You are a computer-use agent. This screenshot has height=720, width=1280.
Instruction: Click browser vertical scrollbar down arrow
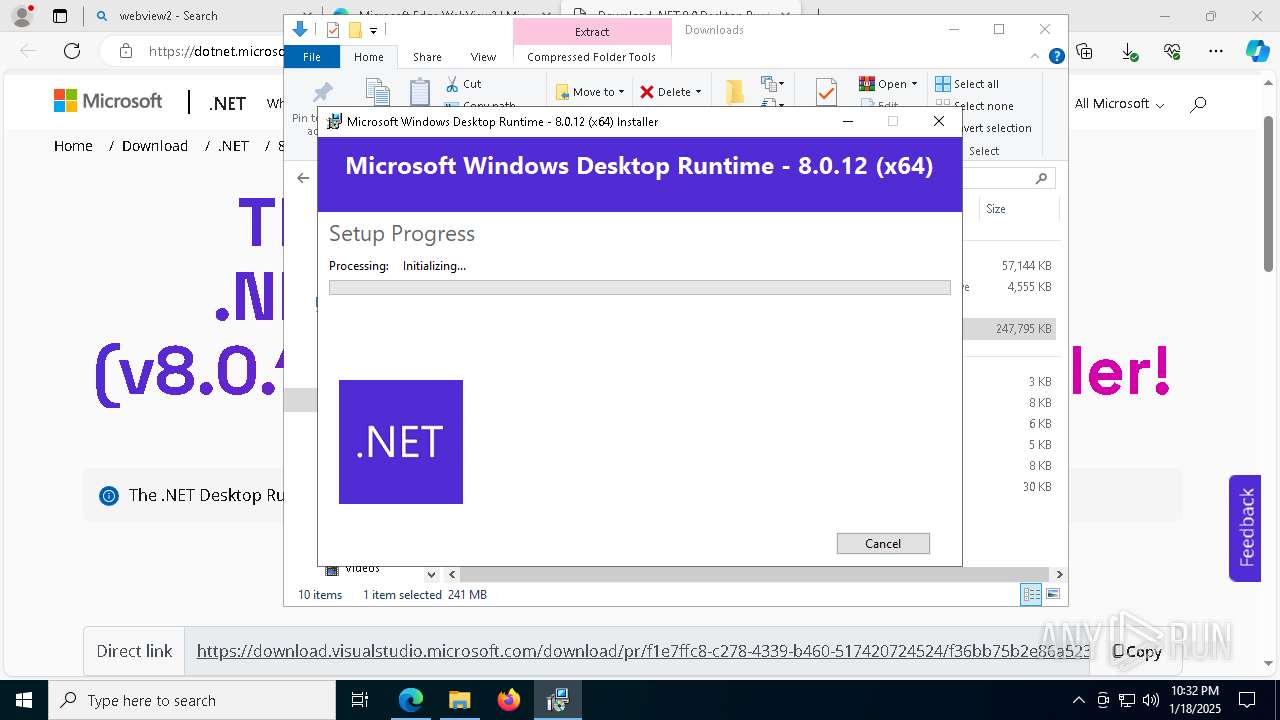[1269, 663]
